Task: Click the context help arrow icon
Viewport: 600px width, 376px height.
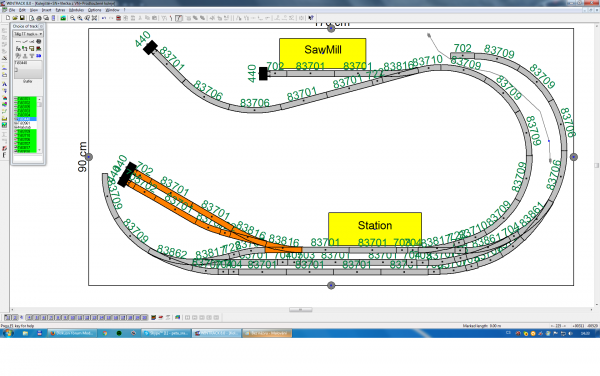Action: point(311,18)
